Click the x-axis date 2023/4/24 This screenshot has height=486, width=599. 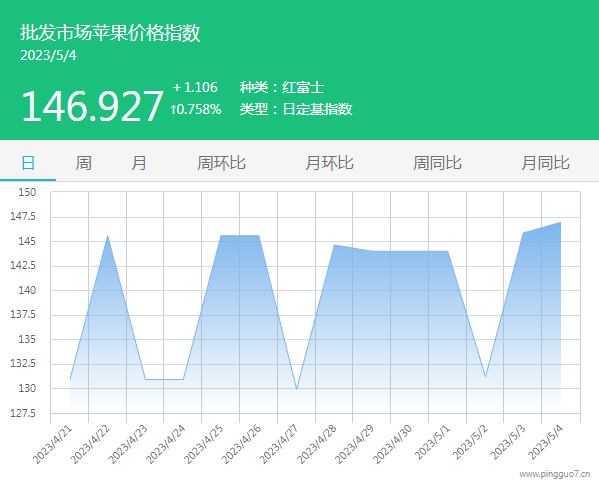point(166,444)
